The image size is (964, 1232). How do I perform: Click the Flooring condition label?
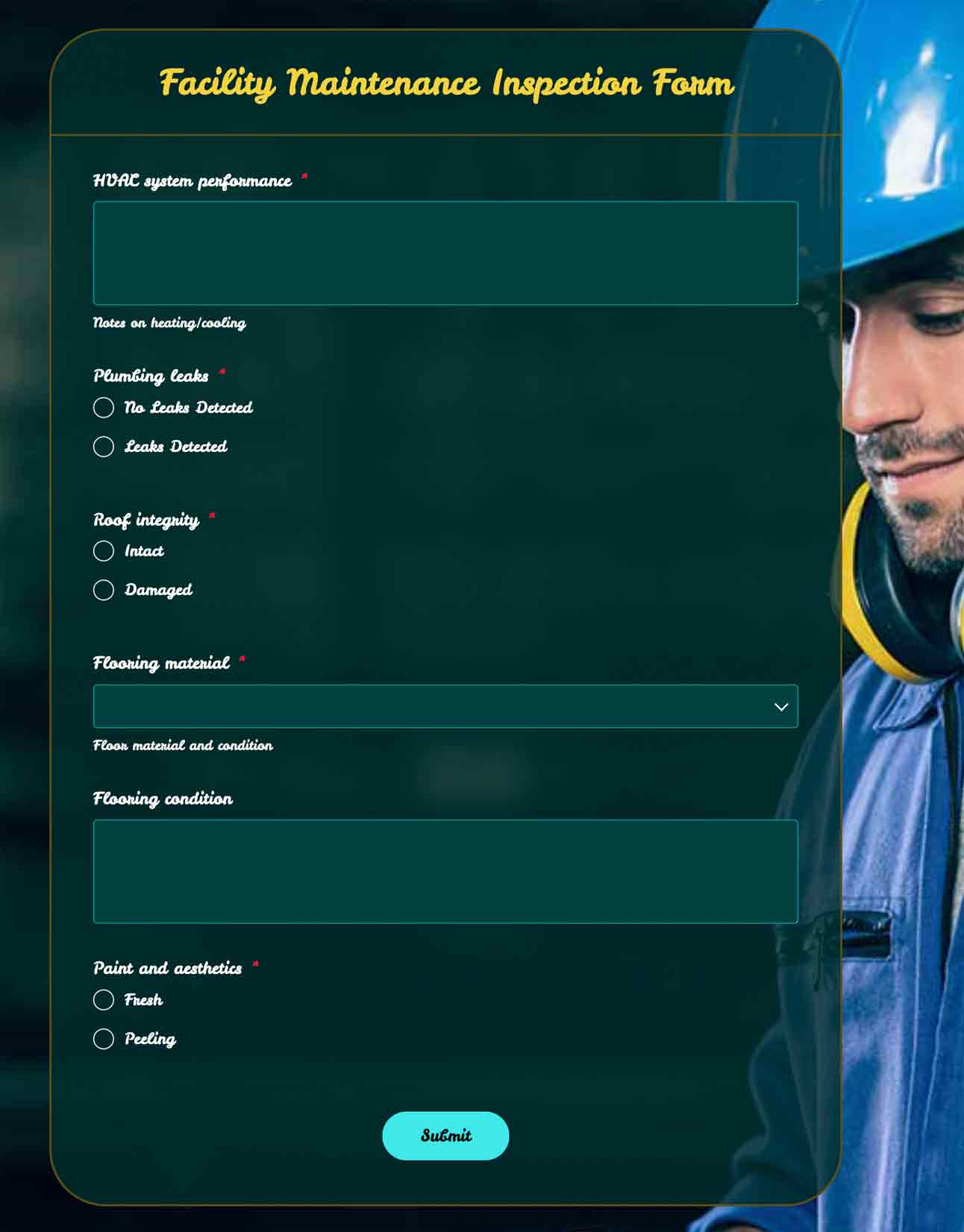[163, 799]
